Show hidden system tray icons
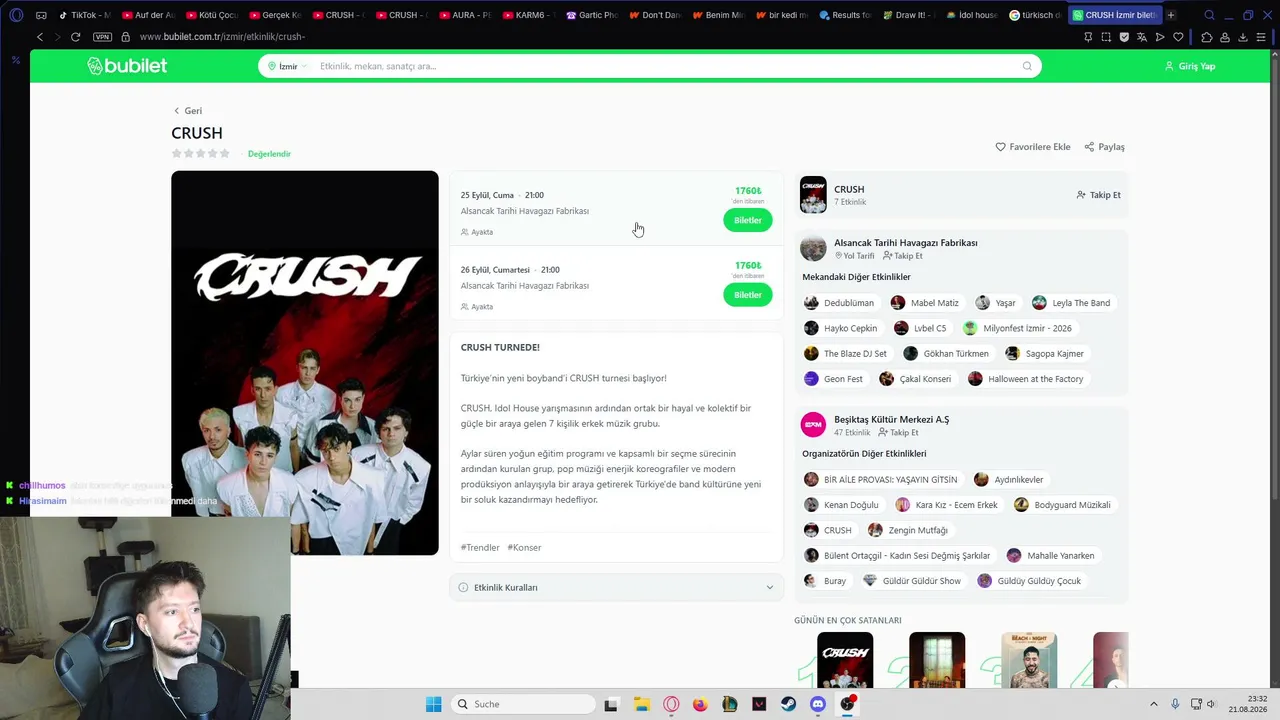 1153,704
